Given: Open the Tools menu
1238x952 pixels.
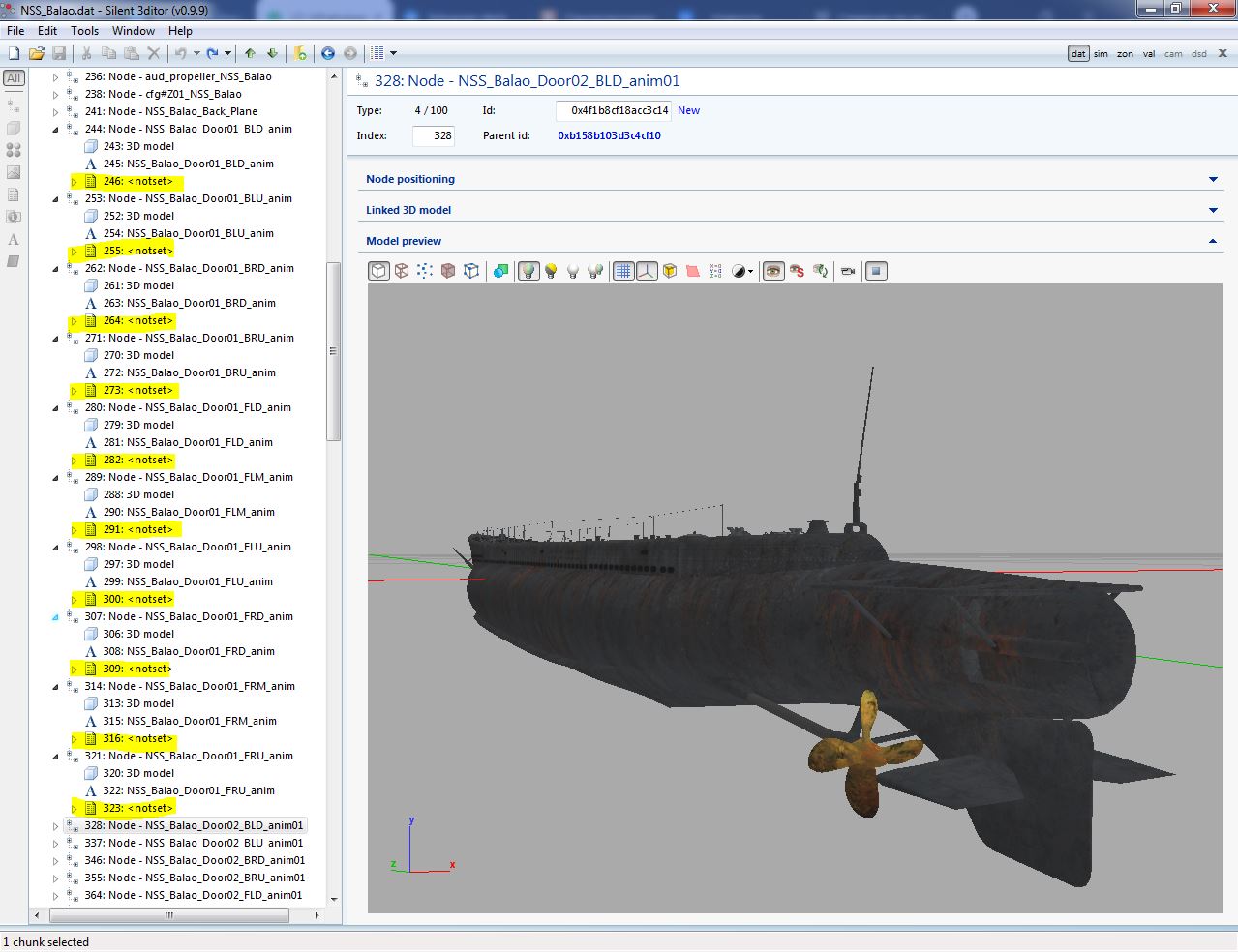Looking at the screenshot, I should pyautogui.click(x=85, y=31).
